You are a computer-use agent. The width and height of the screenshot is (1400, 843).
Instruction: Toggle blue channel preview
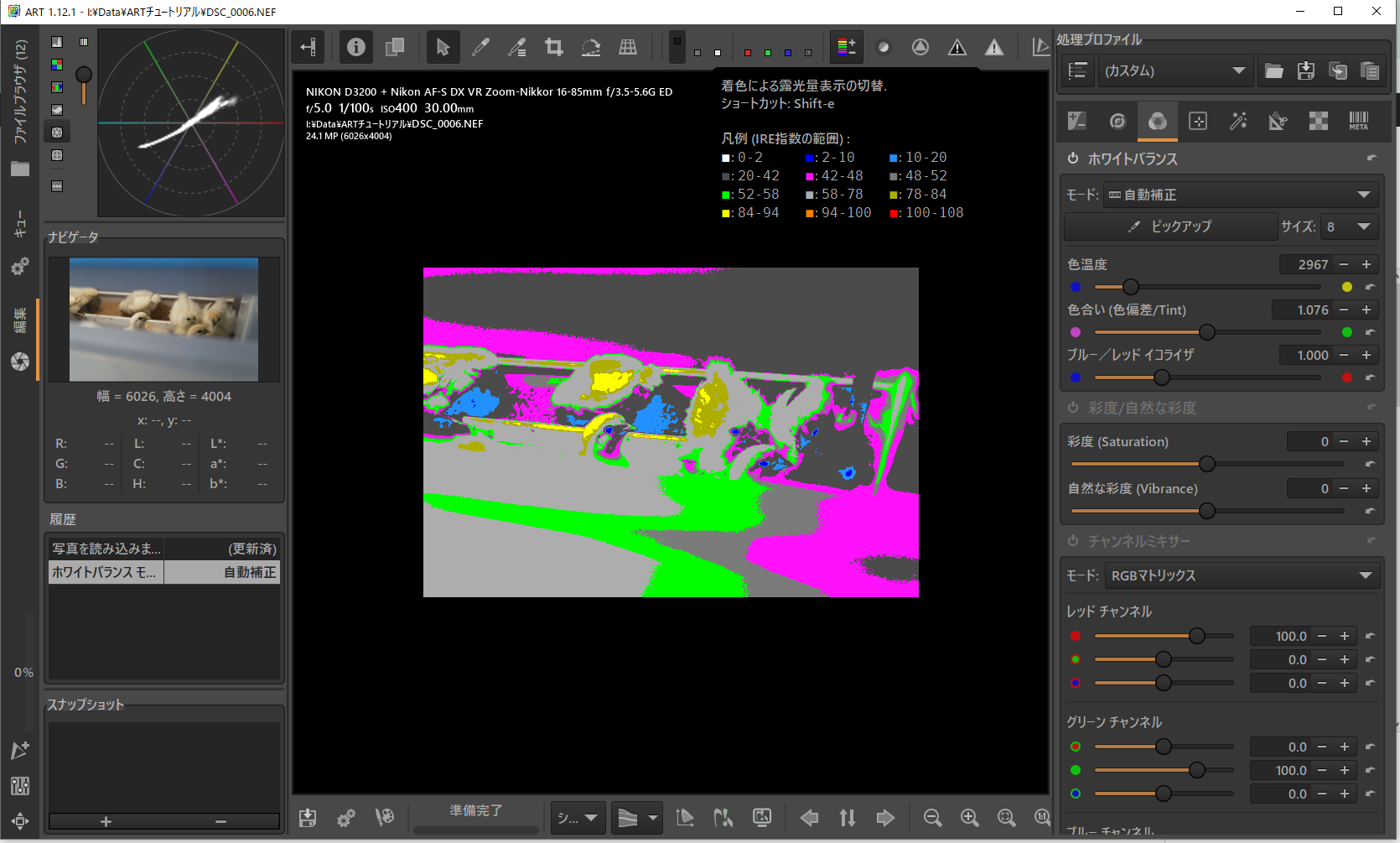tap(788, 52)
